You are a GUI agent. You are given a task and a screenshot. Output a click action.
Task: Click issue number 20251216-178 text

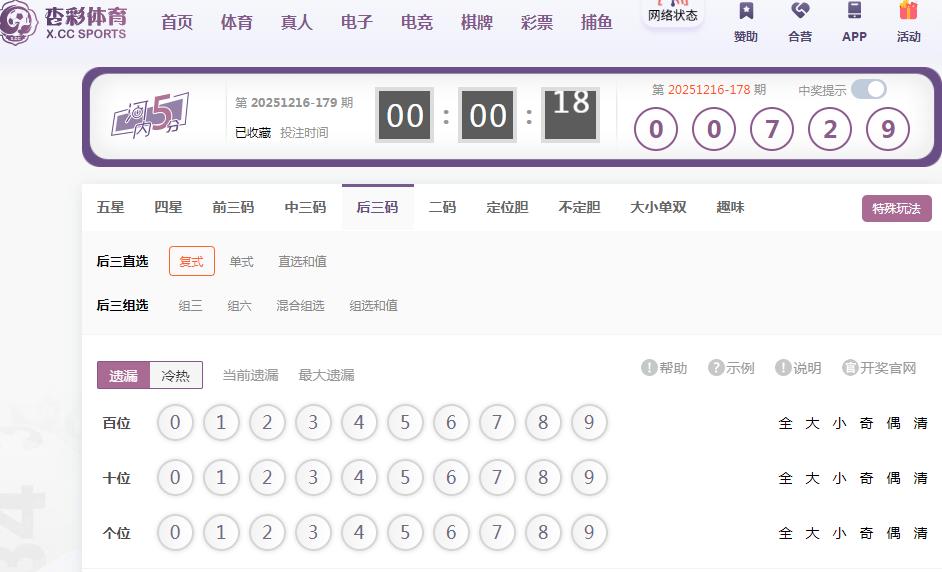coord(709,90)
